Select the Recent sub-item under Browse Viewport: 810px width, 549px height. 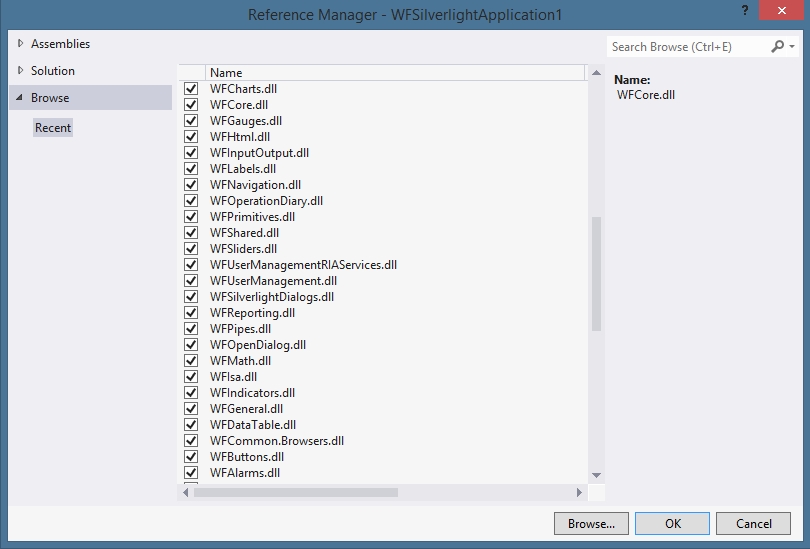pyautogui.click(x=53, y=128)
